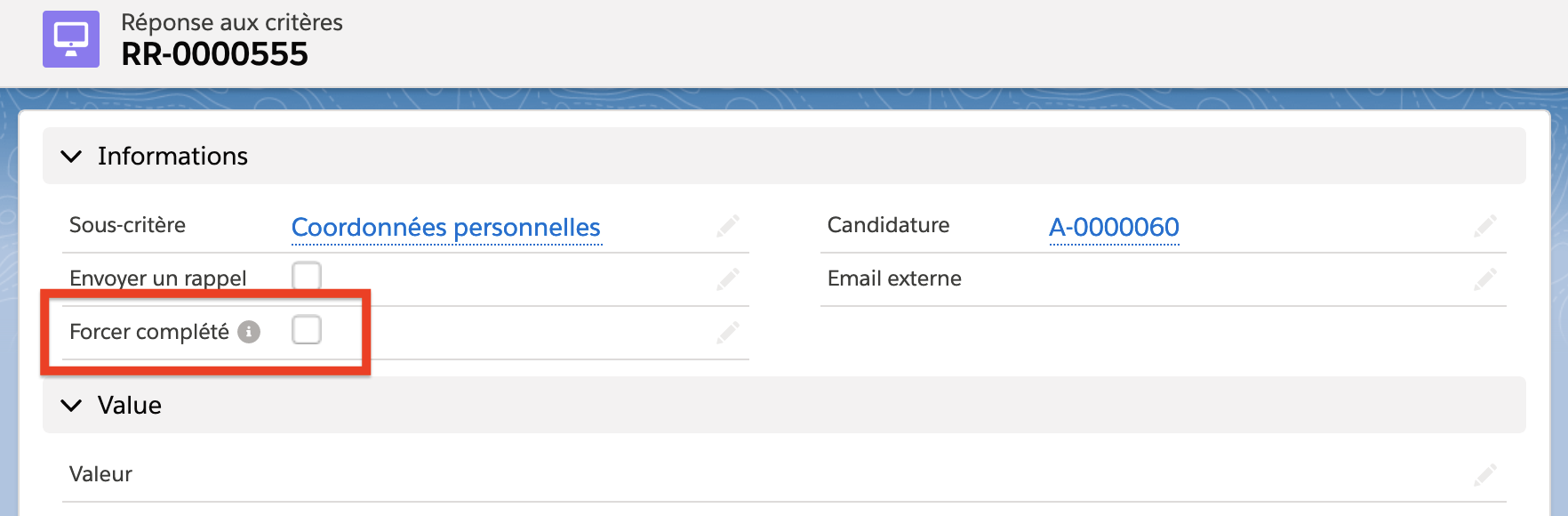Click edit pencil for Forcer complété
The width and height of the screenshot is (1568, 516).
[x=728, y=333]
